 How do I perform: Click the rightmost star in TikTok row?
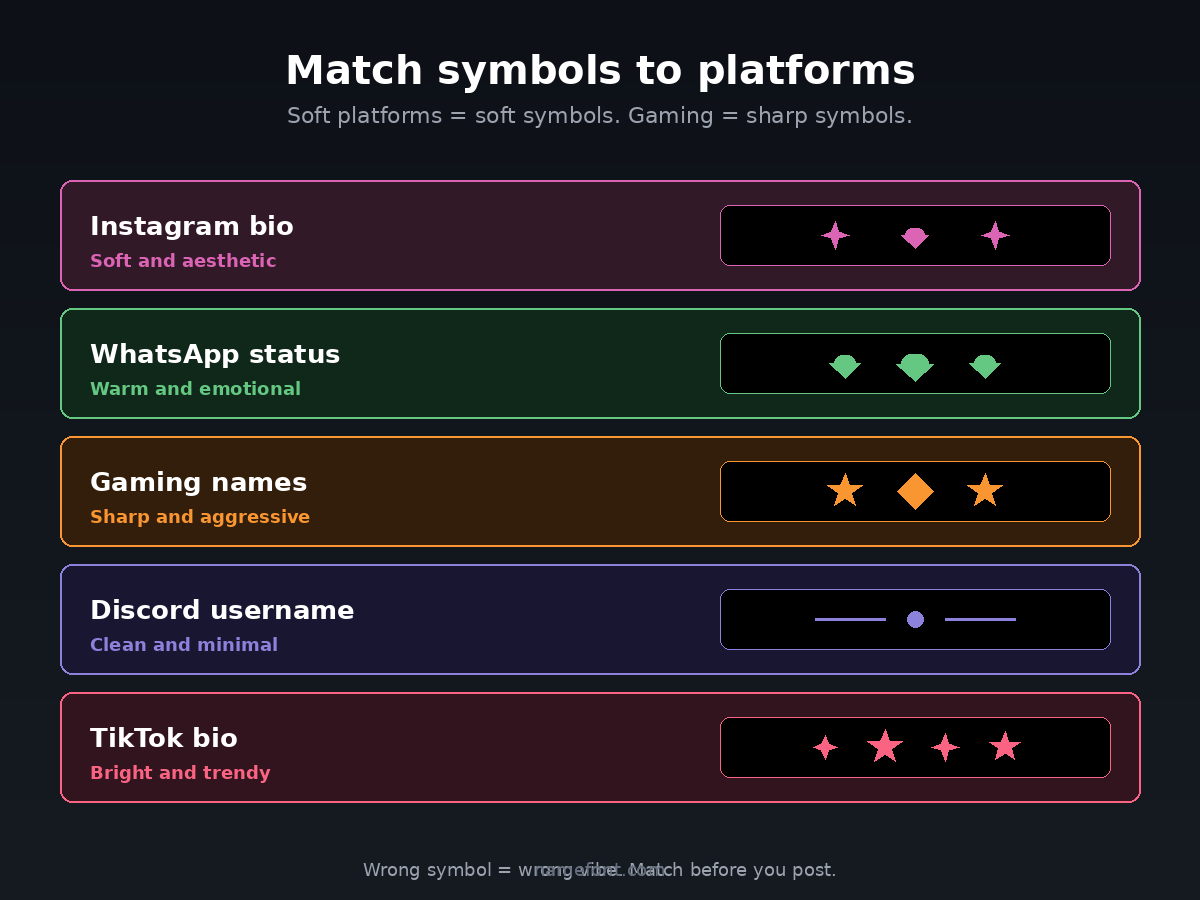click(x=1005, y=746)
